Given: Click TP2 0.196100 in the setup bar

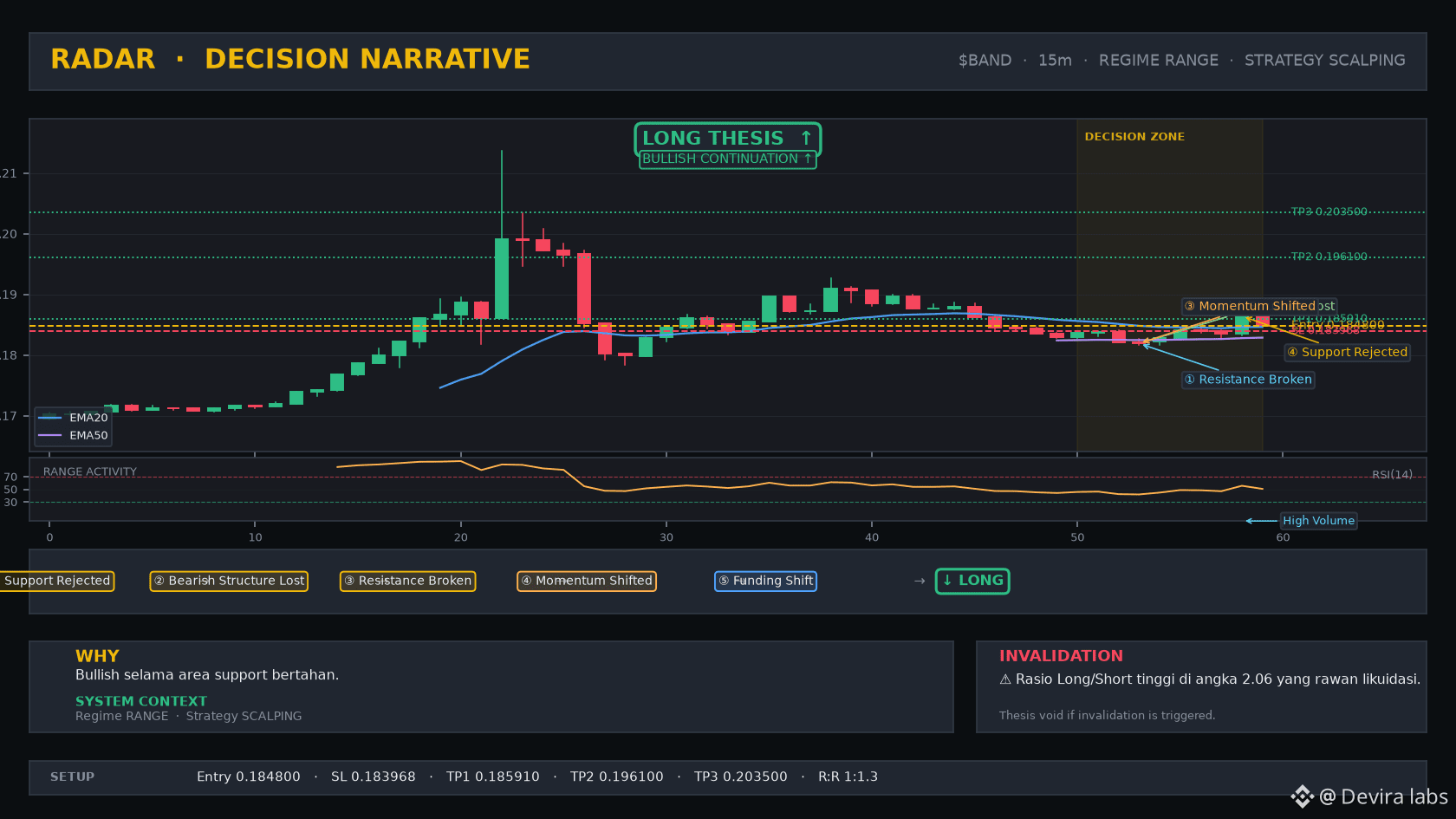Looking at the screenshot, I should [x=617, y=777].
